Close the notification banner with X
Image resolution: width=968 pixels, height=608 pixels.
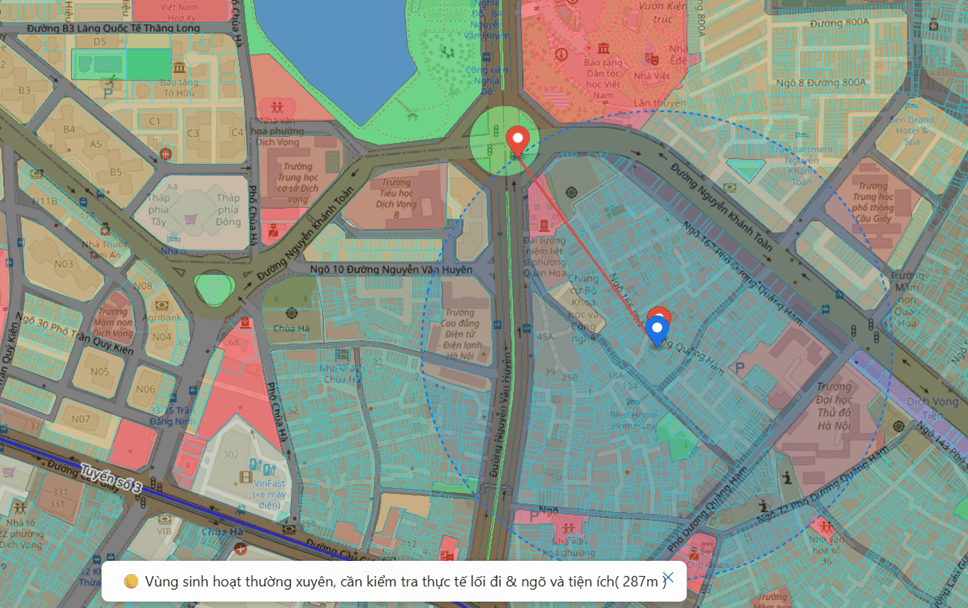point(669,578)
